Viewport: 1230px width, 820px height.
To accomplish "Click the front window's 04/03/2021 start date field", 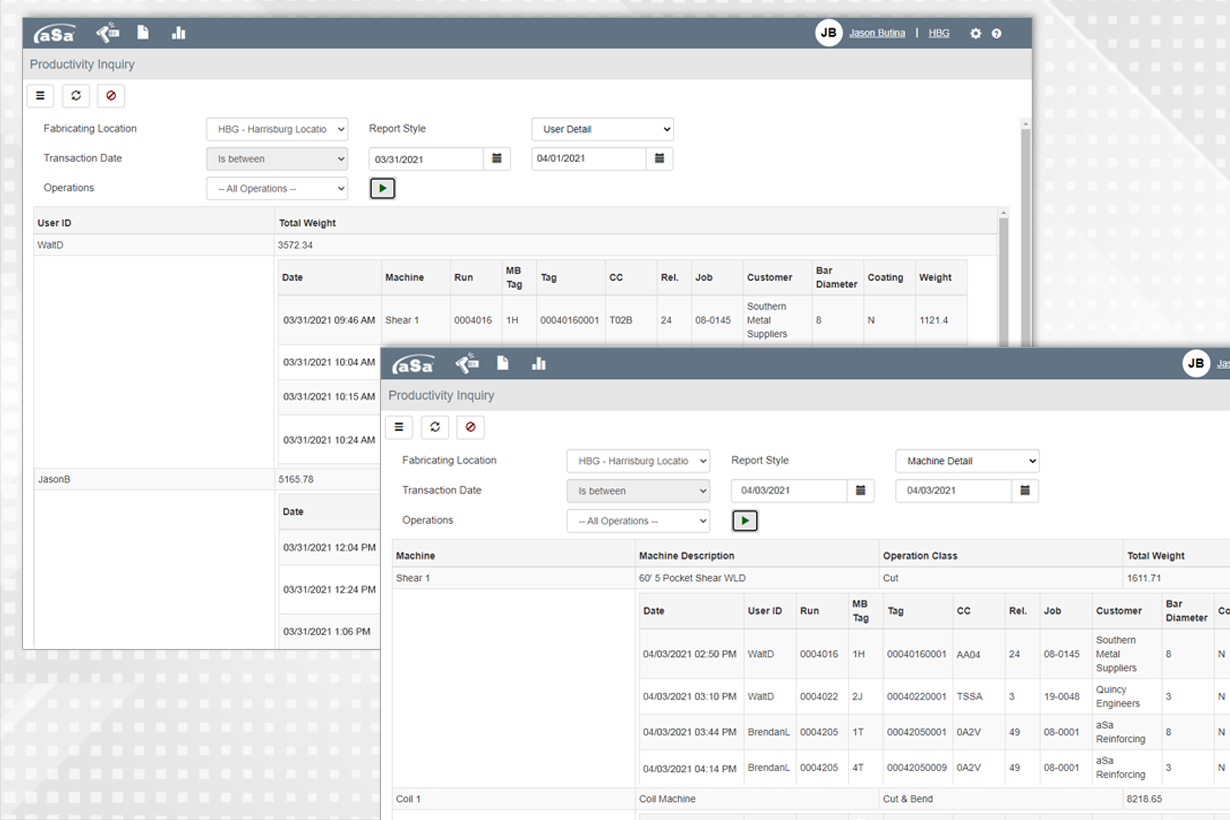I will coord(789,490).
